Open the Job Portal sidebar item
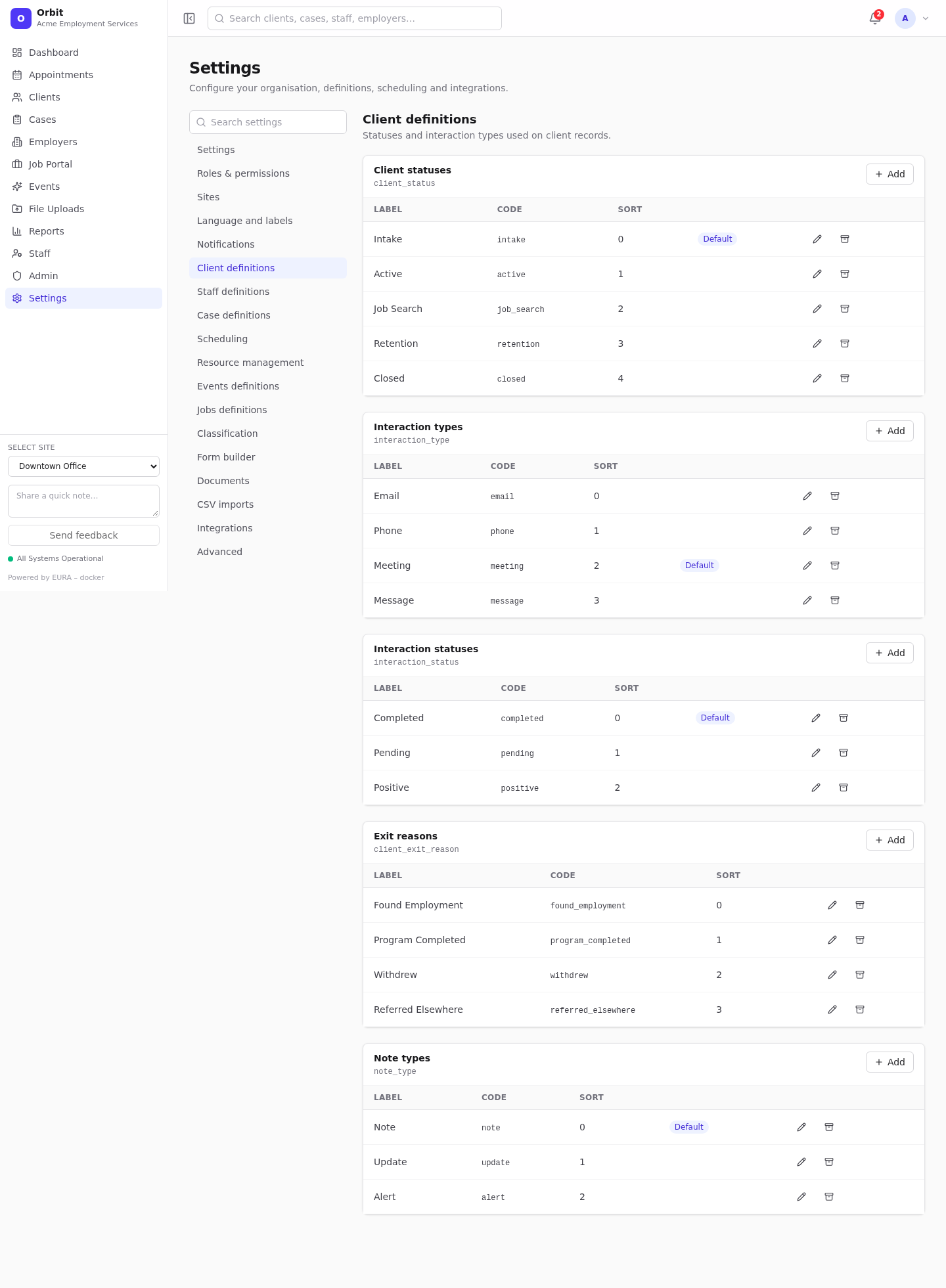 coord(83,164)
